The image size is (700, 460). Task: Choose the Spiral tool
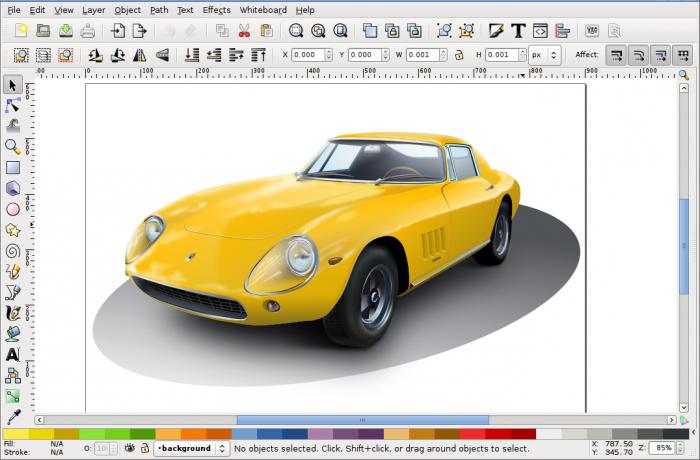tap(12, 251)
